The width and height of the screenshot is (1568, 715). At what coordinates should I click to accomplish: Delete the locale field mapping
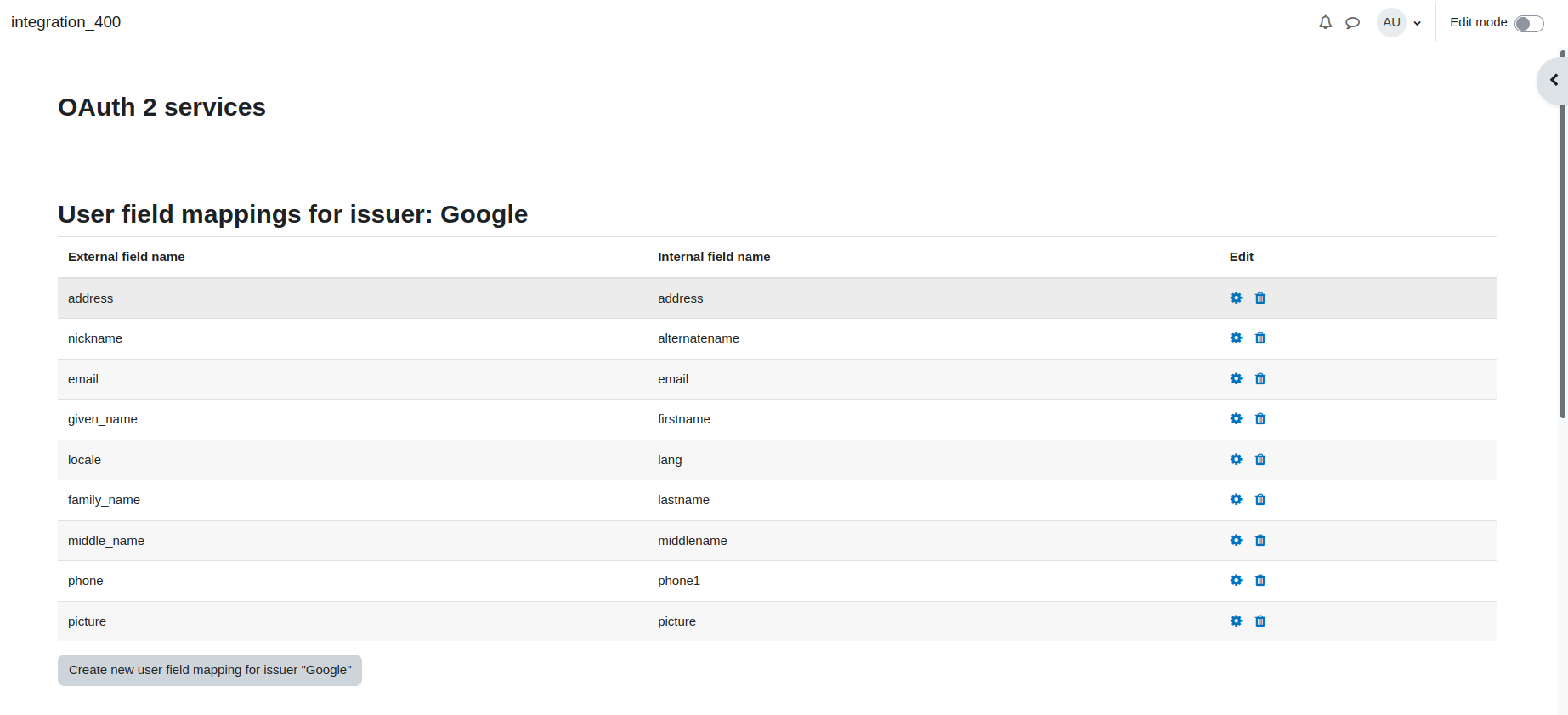pyautogui.click(x=1260, y=459)
